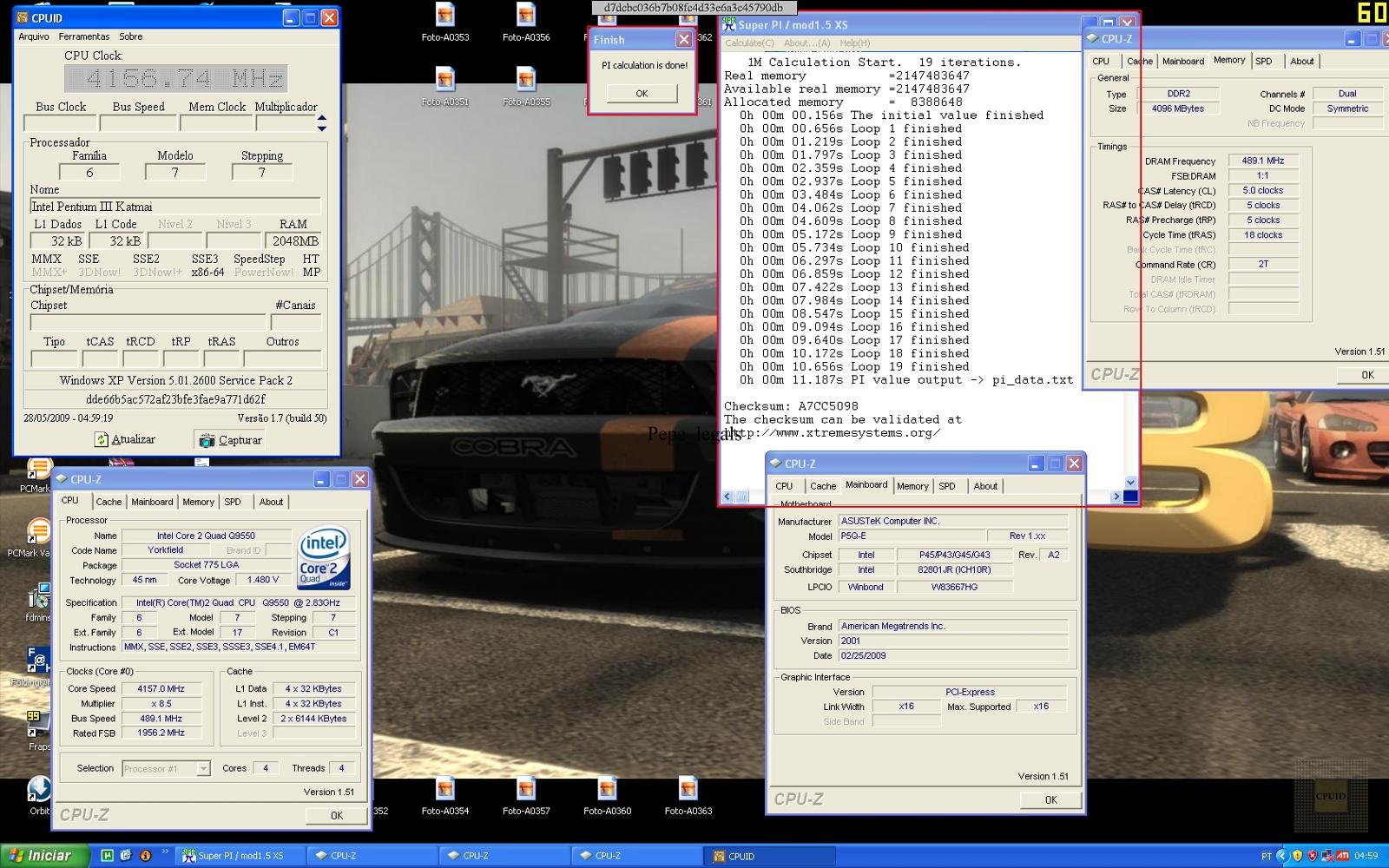The width and height of the screenshot is (1389, 868).
Task: Open the Foto-A0356 desktop file icon
Action: pos(525,15)
